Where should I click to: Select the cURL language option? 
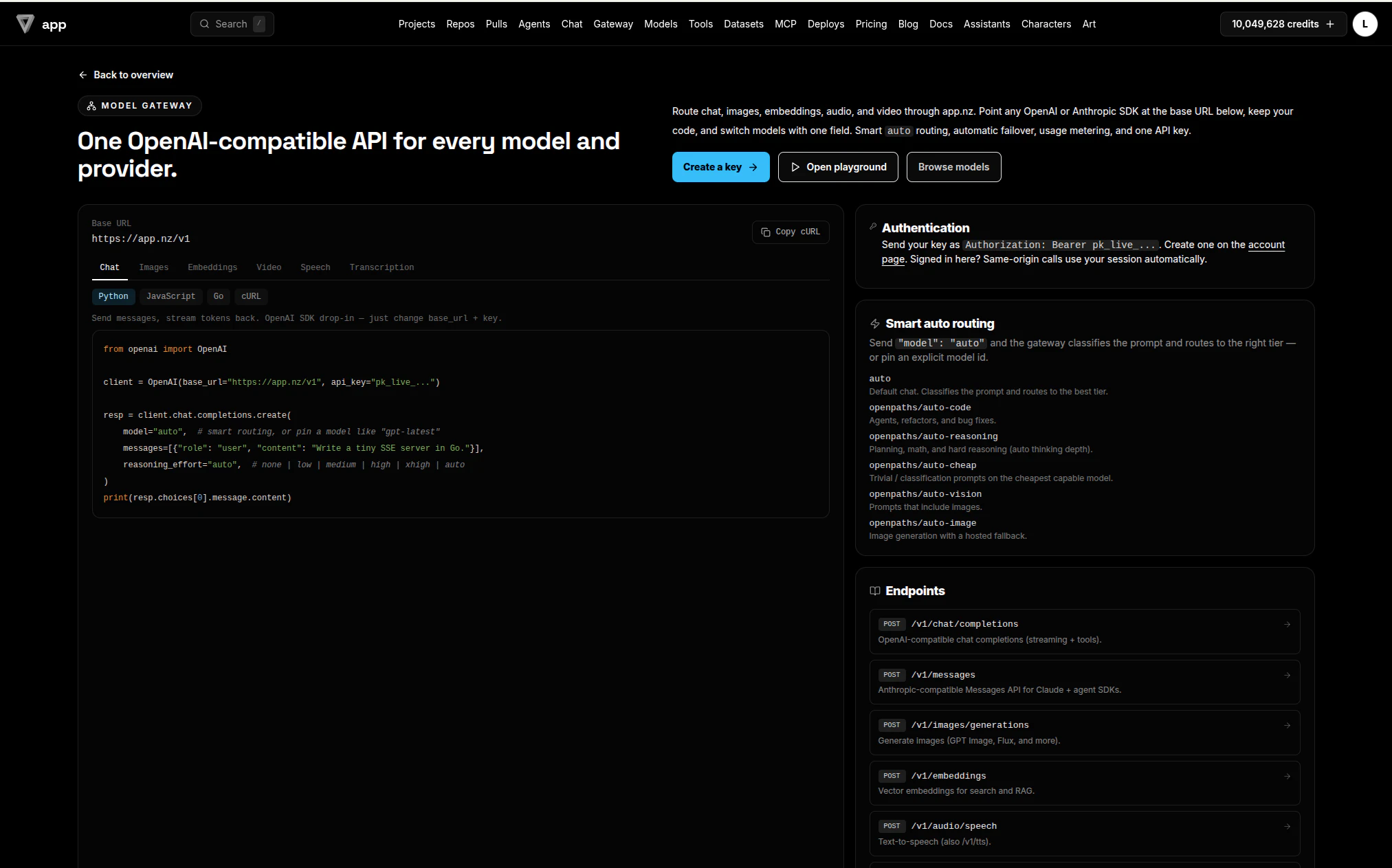click(x=251, y=296)
